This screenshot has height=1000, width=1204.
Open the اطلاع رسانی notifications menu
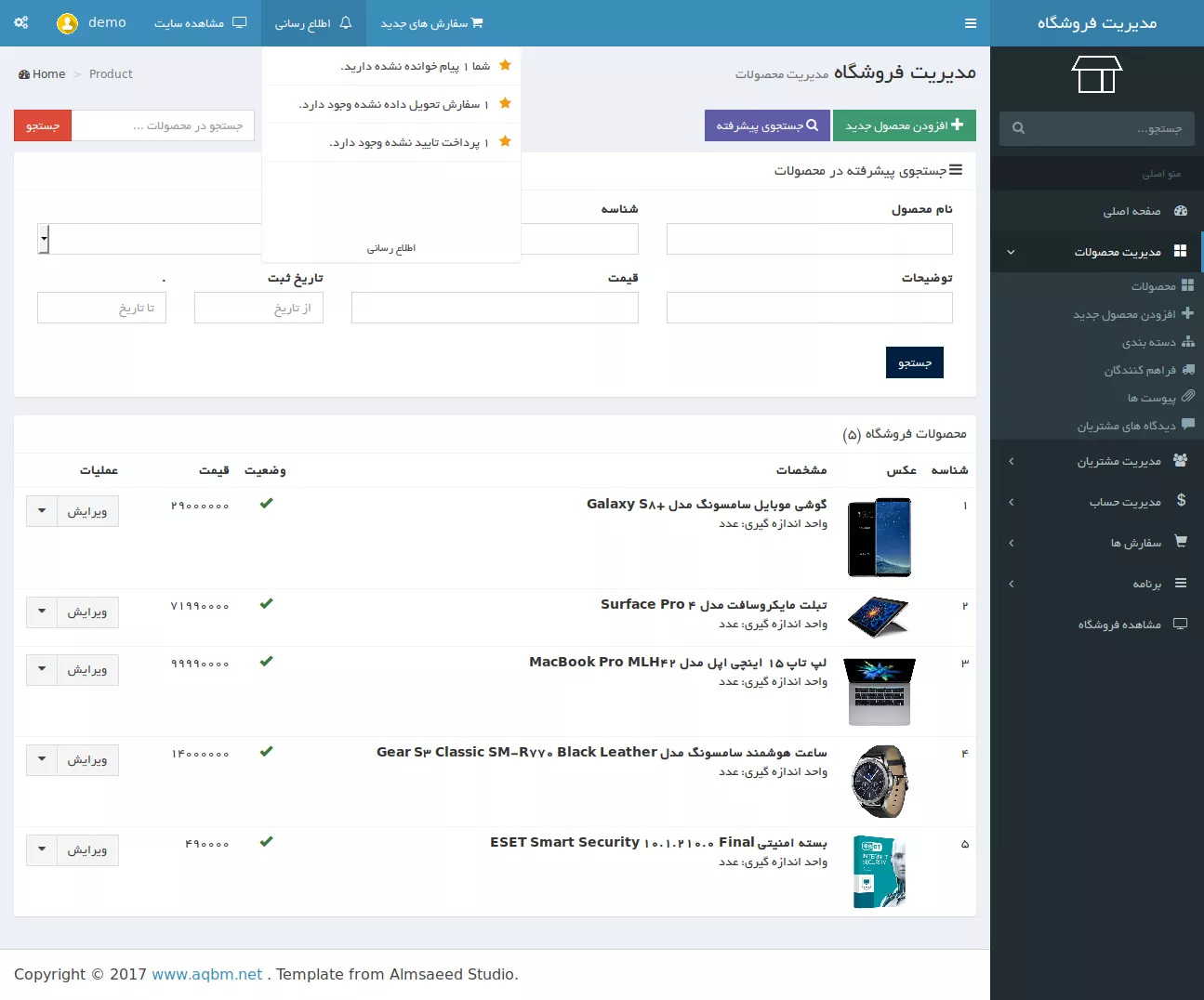coord(313,23)
